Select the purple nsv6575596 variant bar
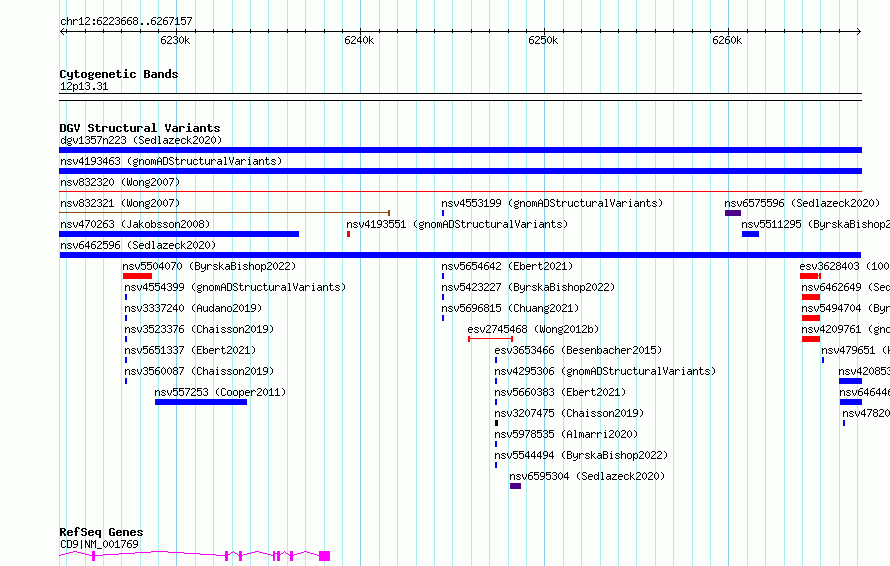 tap(733, 213)
